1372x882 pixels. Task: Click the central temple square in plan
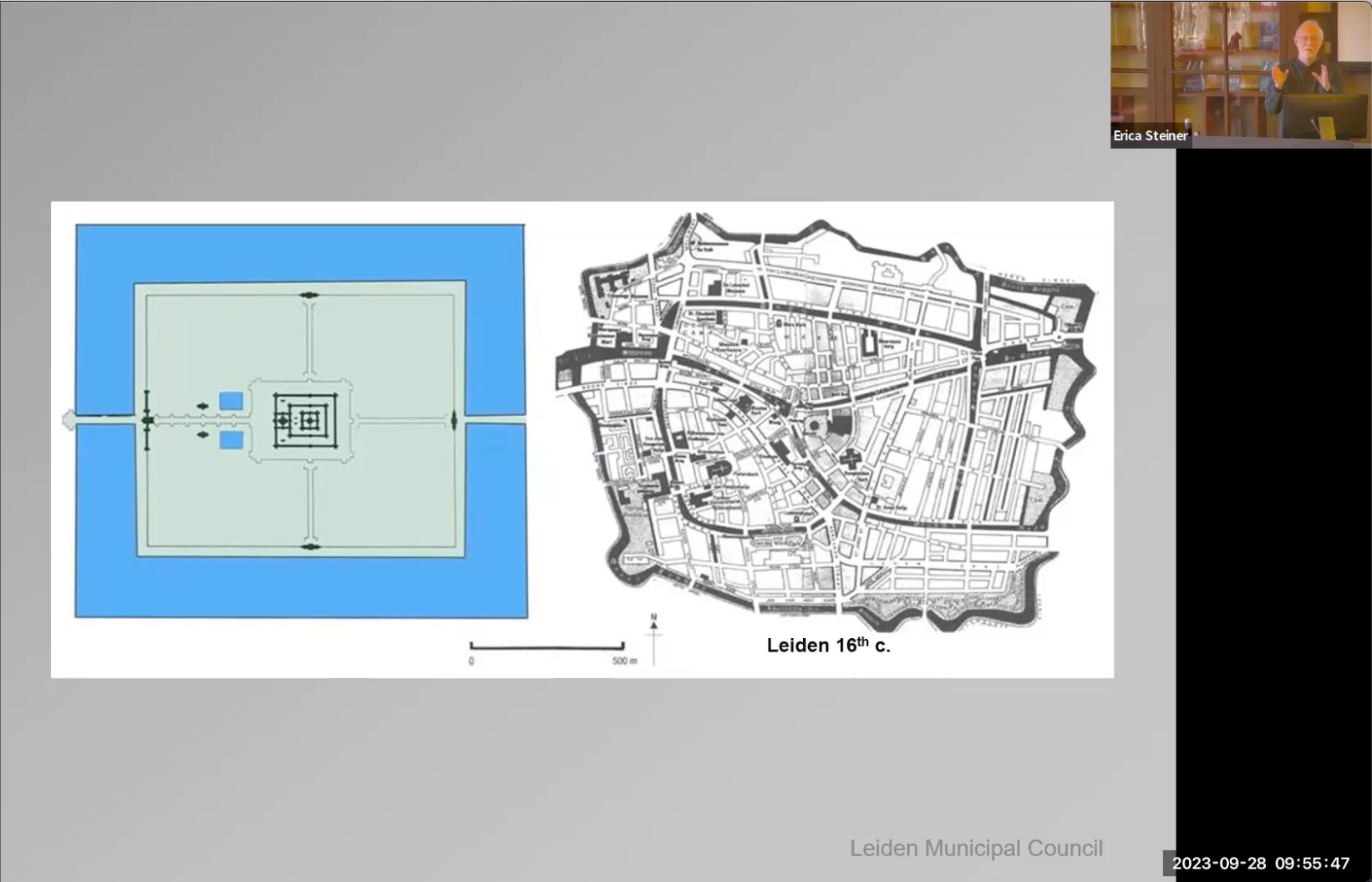coord(309,420)
